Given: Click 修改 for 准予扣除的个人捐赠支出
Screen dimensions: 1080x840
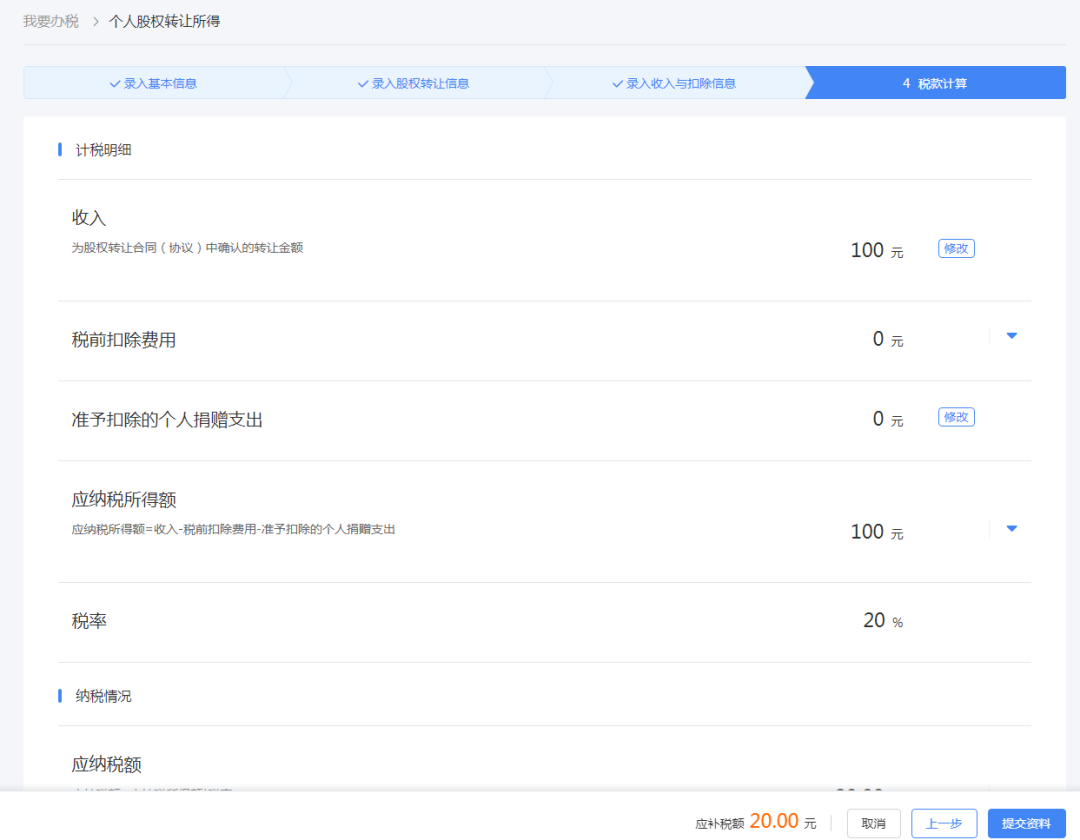Looking at the screenshot, I should tap(956, 417).
